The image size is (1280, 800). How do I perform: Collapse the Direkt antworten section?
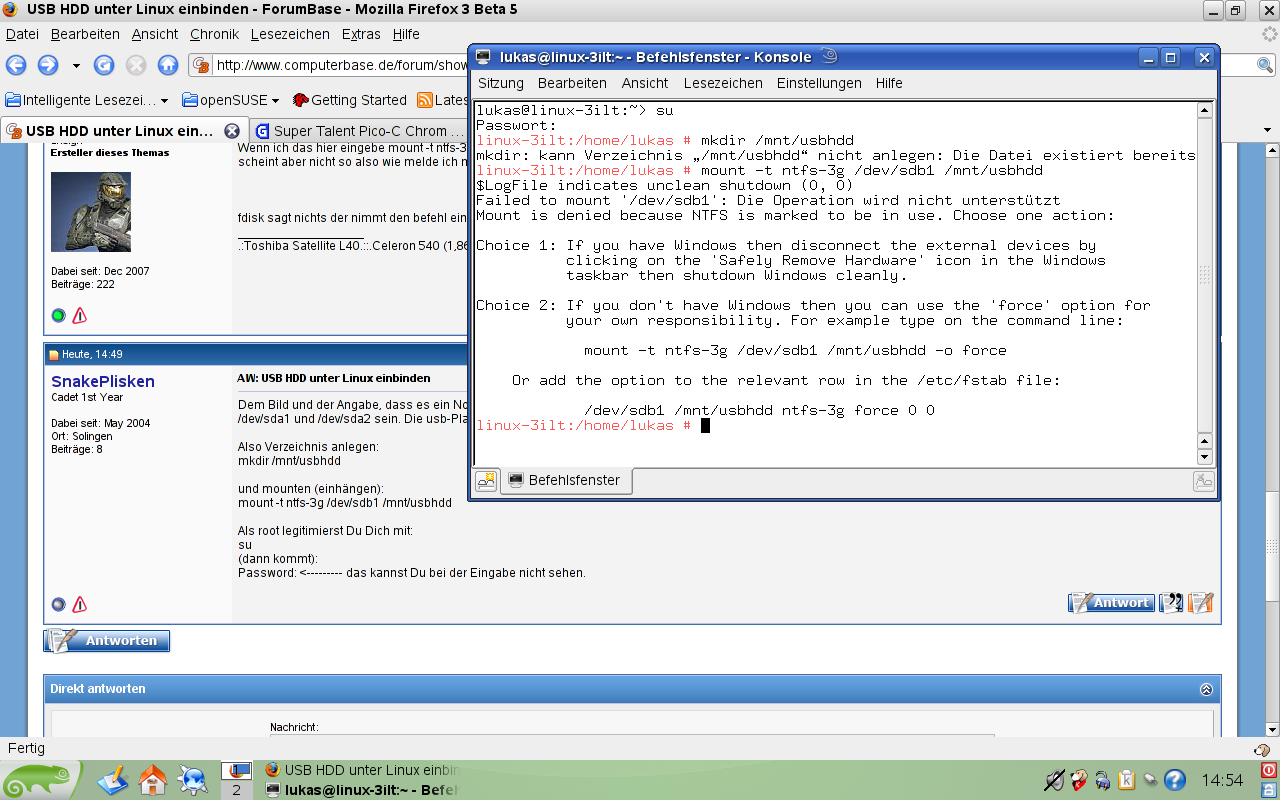pyautogui.click(x=1206, y=689)
